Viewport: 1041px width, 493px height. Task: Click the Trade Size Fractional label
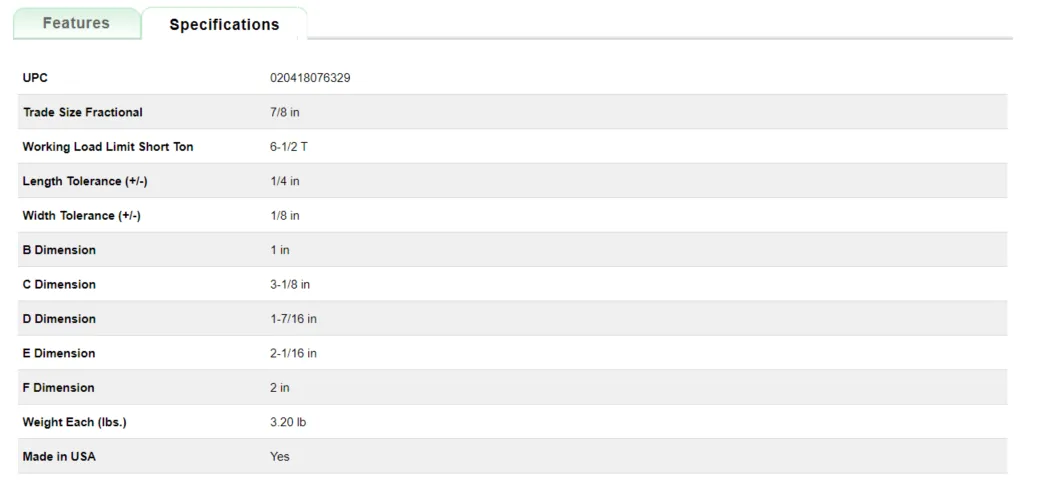(83, 112)
